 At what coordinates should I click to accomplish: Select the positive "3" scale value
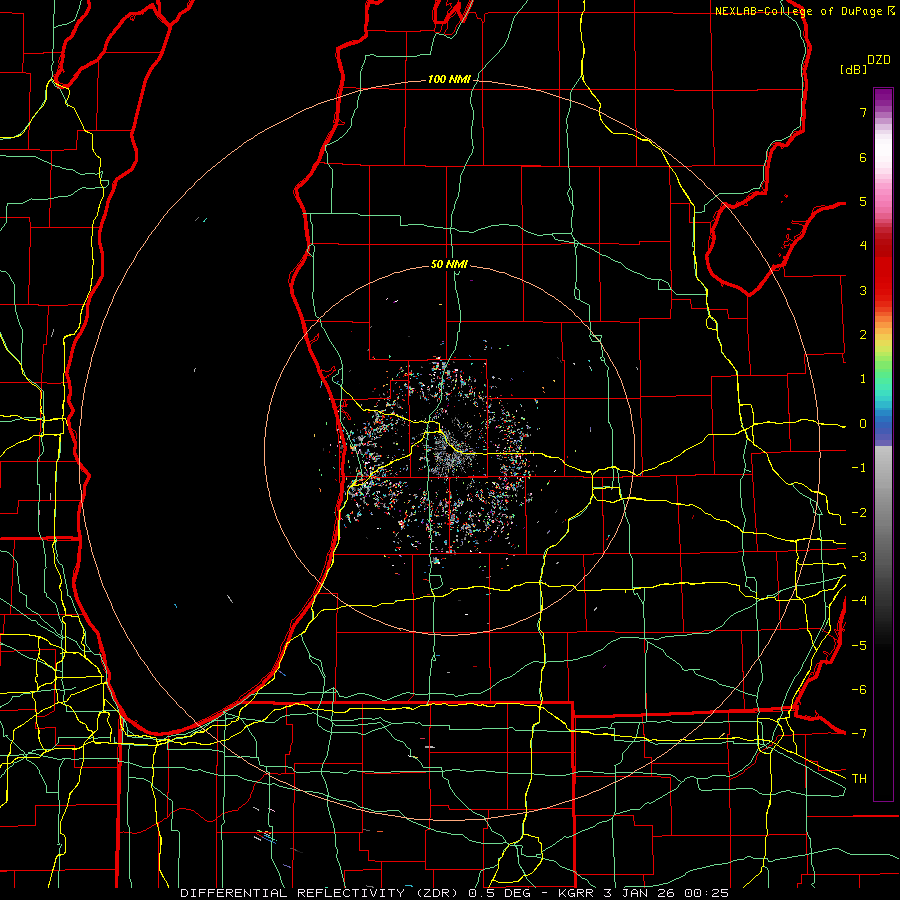pyautogui.click(x=863, y=290)
